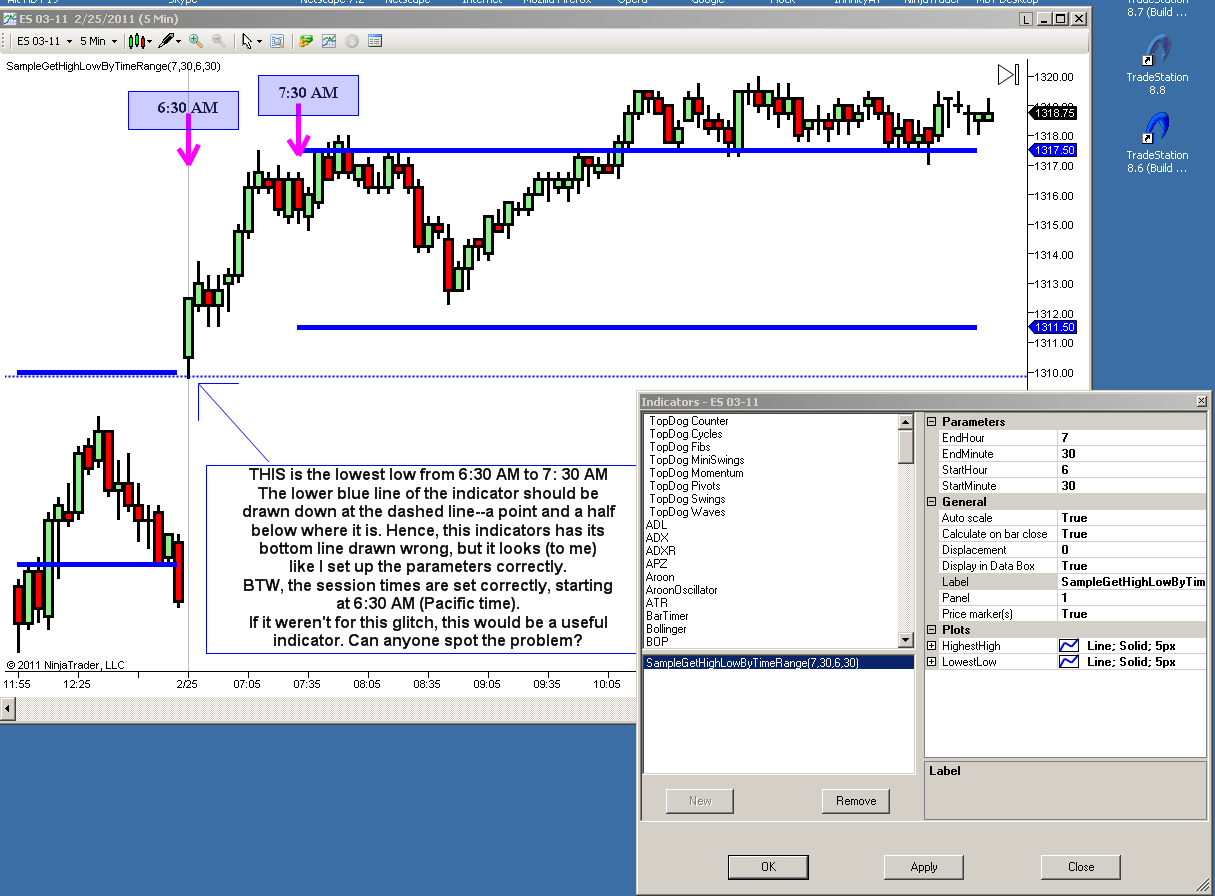
Task: Click the Label value field
Action: tap(1132, 582)
